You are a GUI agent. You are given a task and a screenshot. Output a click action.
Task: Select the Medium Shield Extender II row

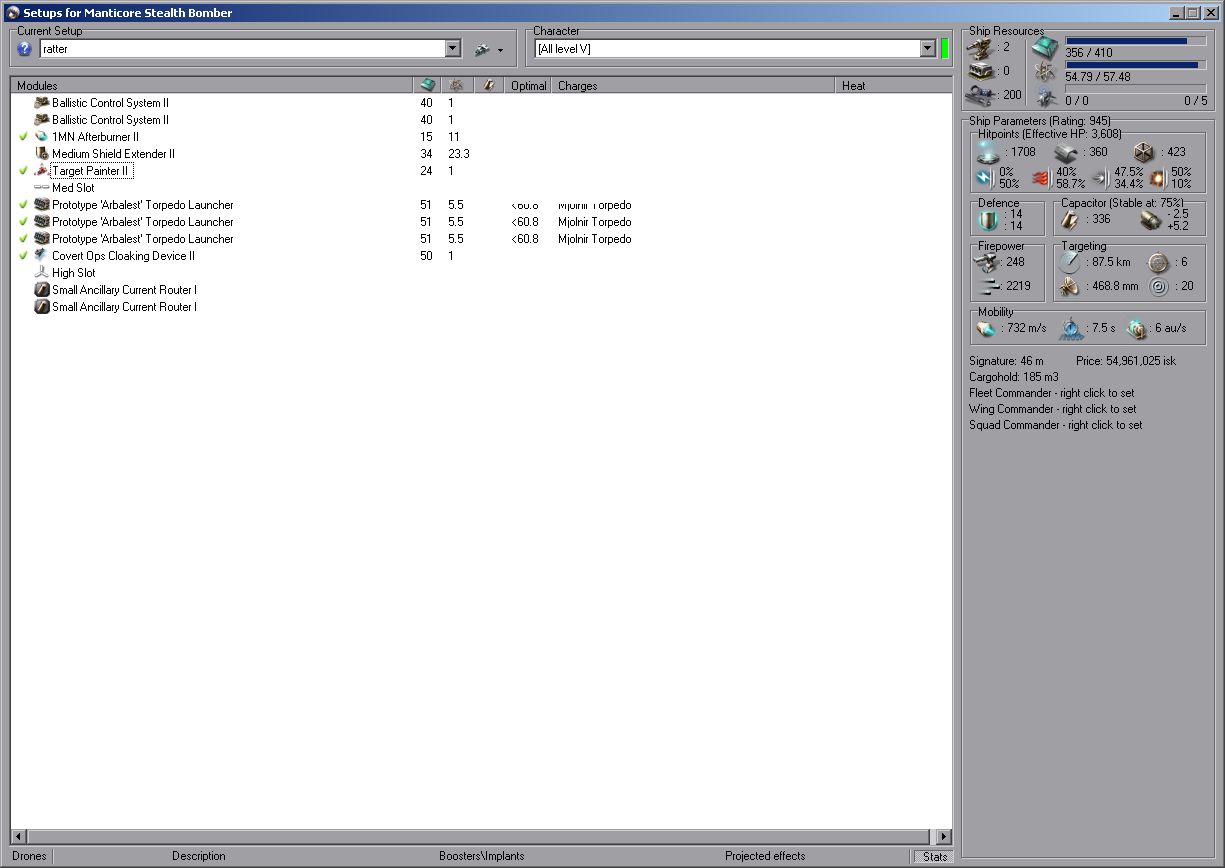(480, 154)
